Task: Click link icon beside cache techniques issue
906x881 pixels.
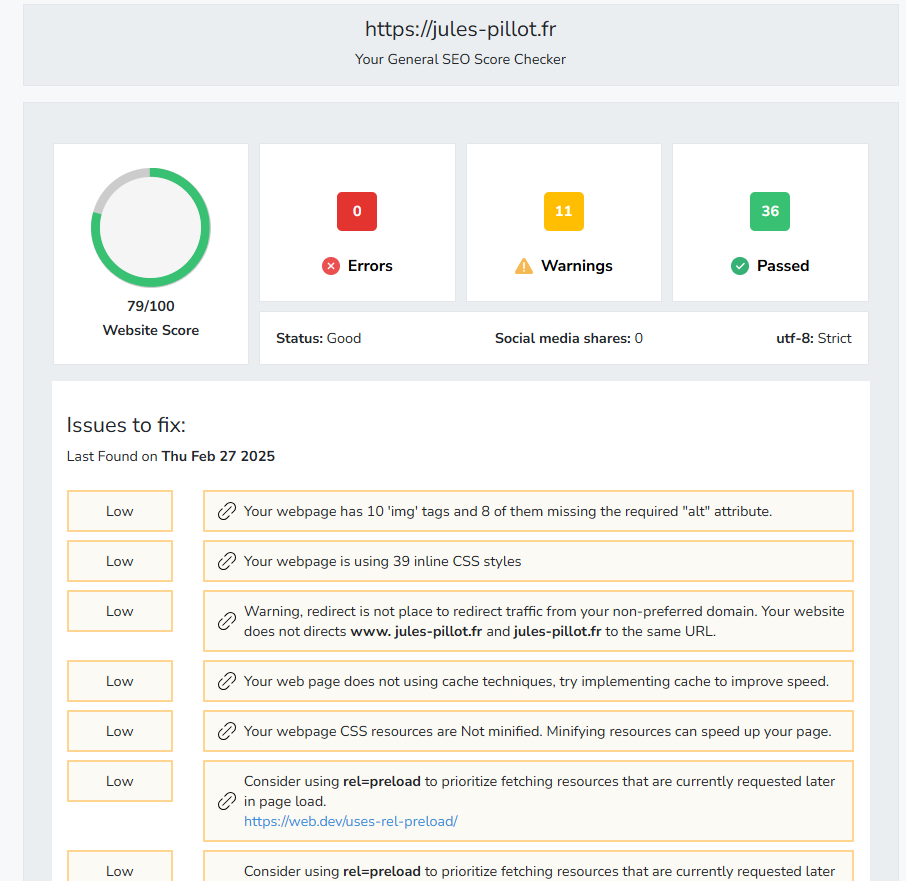Action: (x=227, y=681)
